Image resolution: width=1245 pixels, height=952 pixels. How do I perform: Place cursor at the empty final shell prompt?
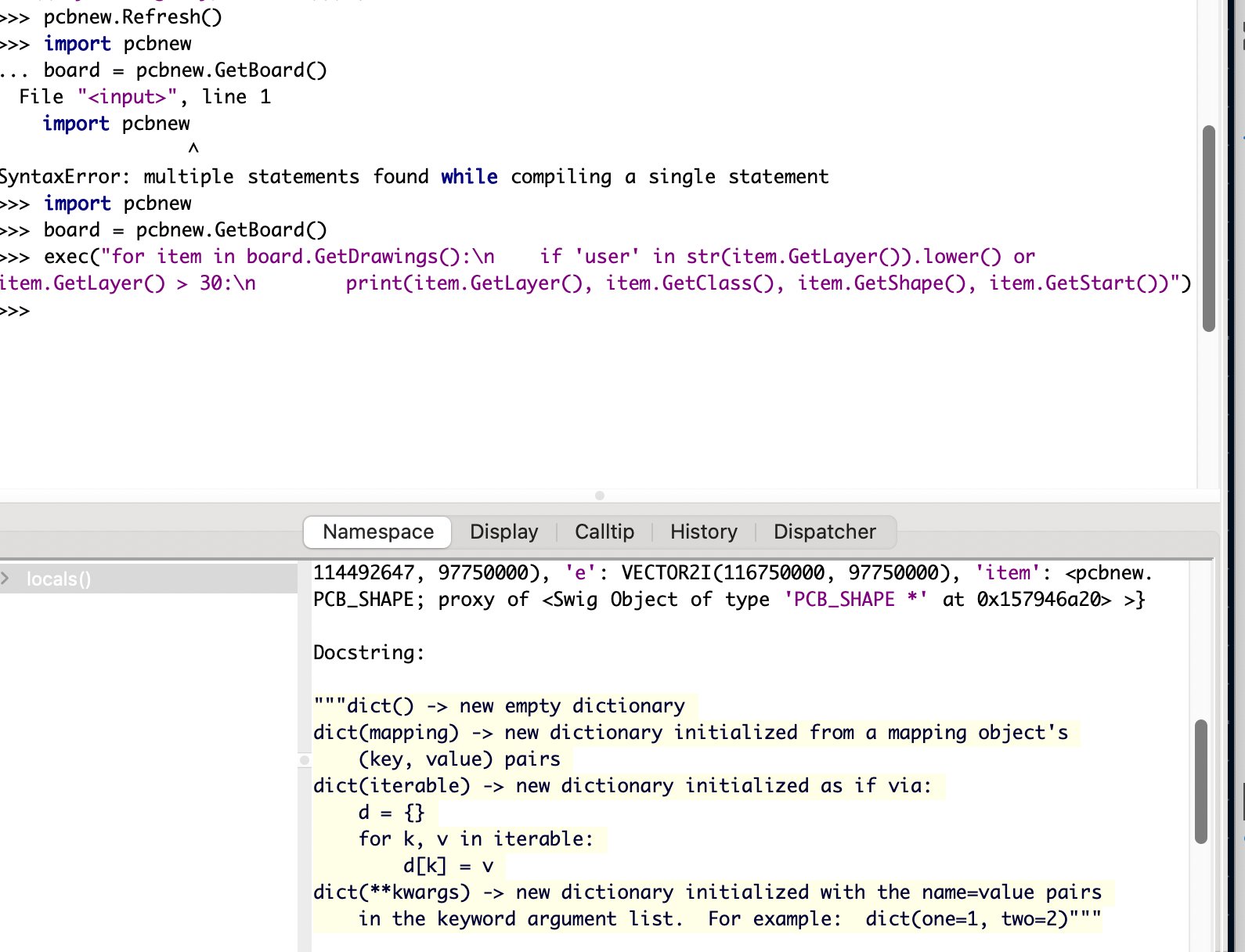click(15, 311)
